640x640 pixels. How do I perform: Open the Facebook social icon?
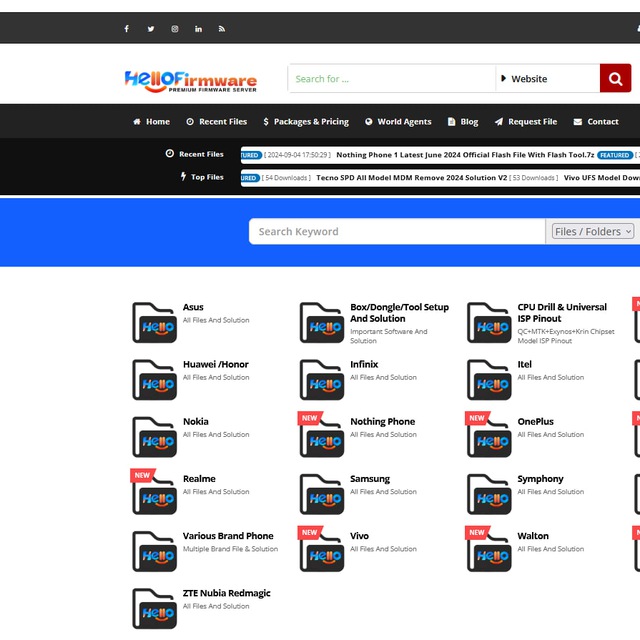click(x=127, y=29)
